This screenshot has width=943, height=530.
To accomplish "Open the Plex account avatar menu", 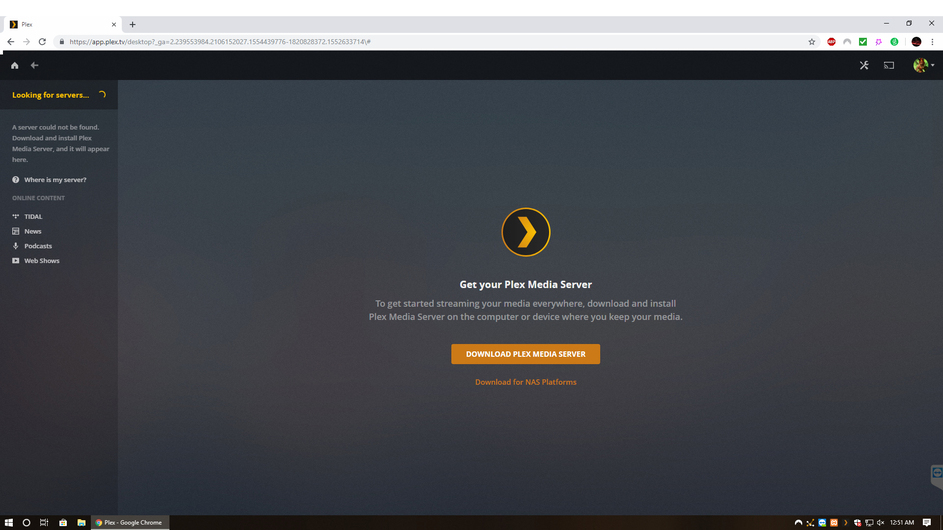I will coord(923,65).
